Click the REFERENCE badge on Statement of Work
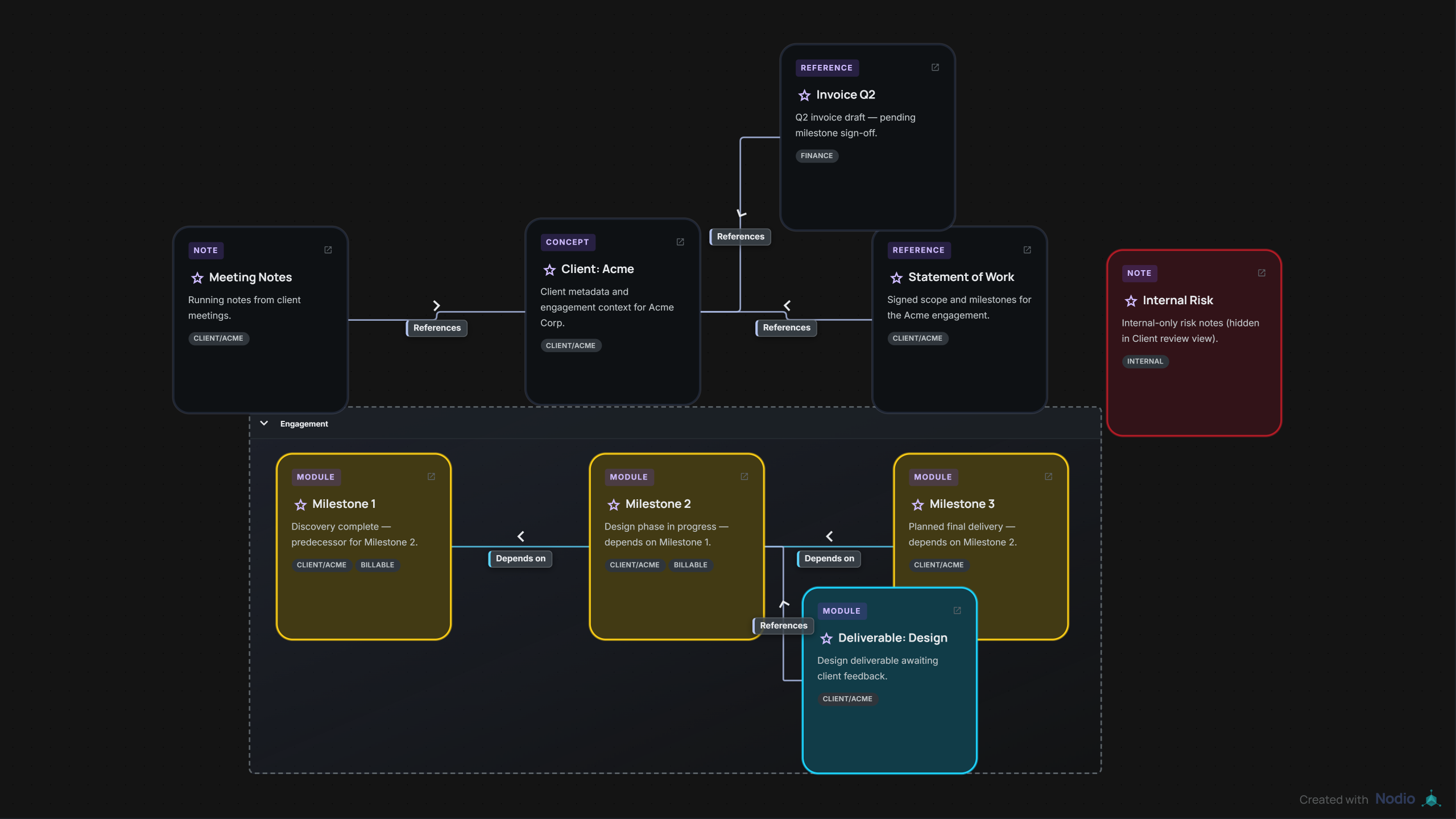 pyautogui.click(x=919, y=250)
